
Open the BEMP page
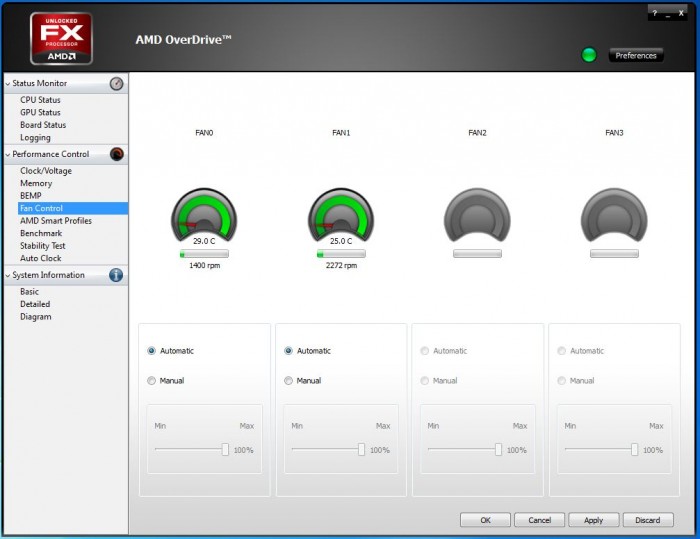31,196
